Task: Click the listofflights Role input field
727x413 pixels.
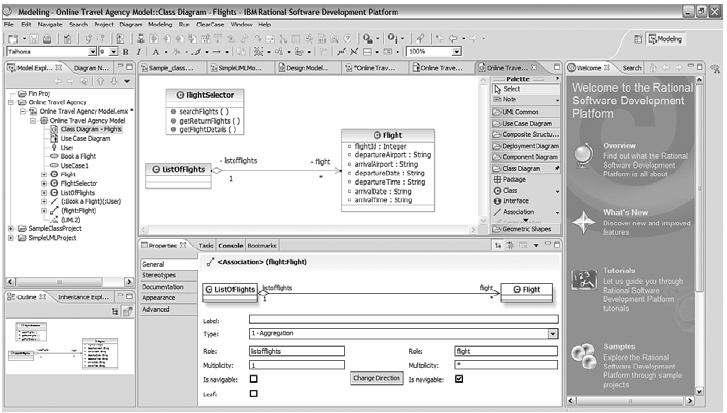Action: tap(297, 351)
